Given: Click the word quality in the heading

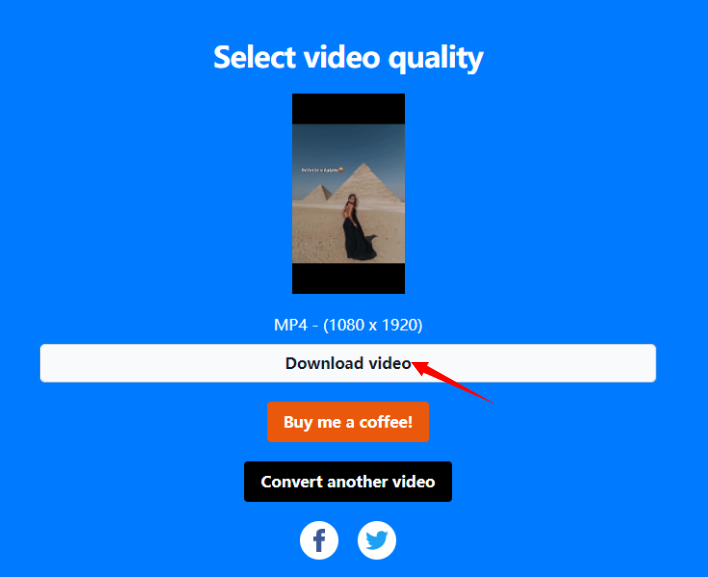Looking at the screenshot, I should point(436,60).
